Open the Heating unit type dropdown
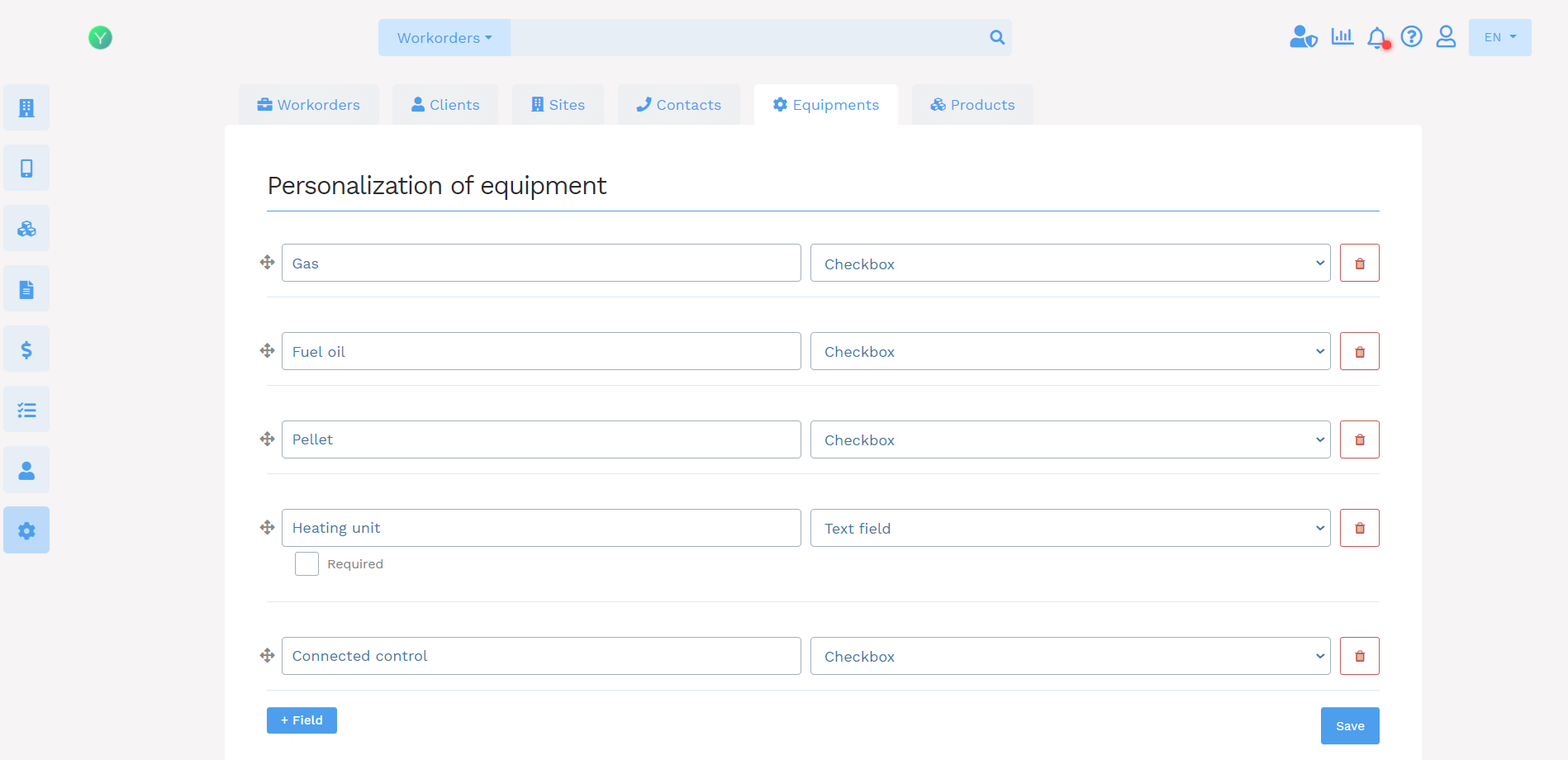 coord(1070,528)
